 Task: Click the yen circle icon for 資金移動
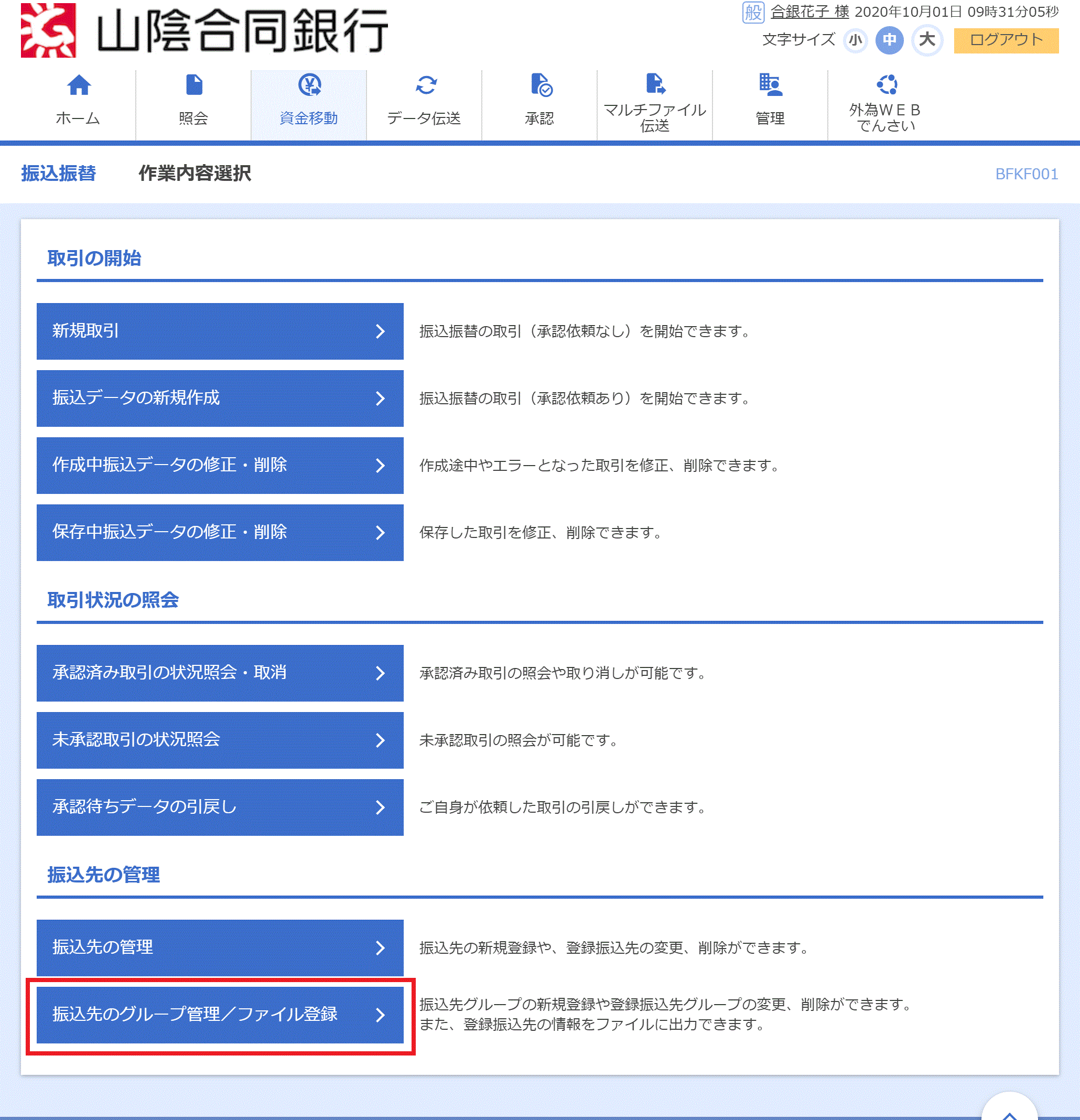(310, 84)
